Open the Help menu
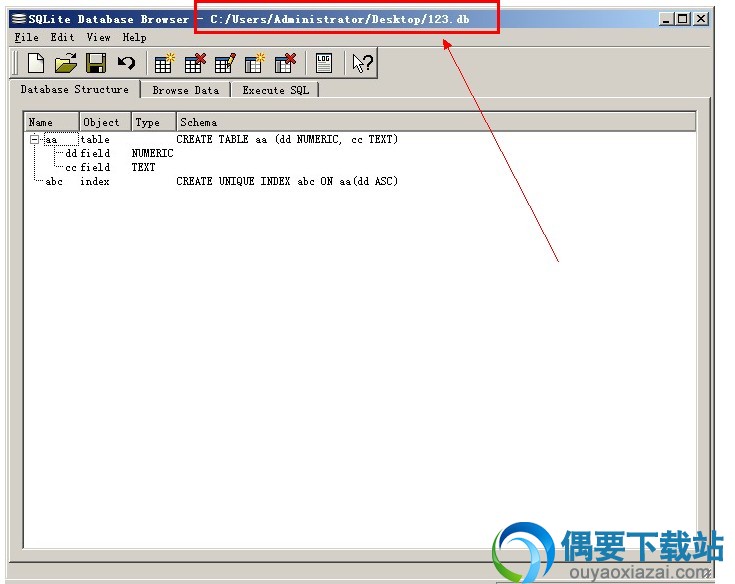 [135, 37]
